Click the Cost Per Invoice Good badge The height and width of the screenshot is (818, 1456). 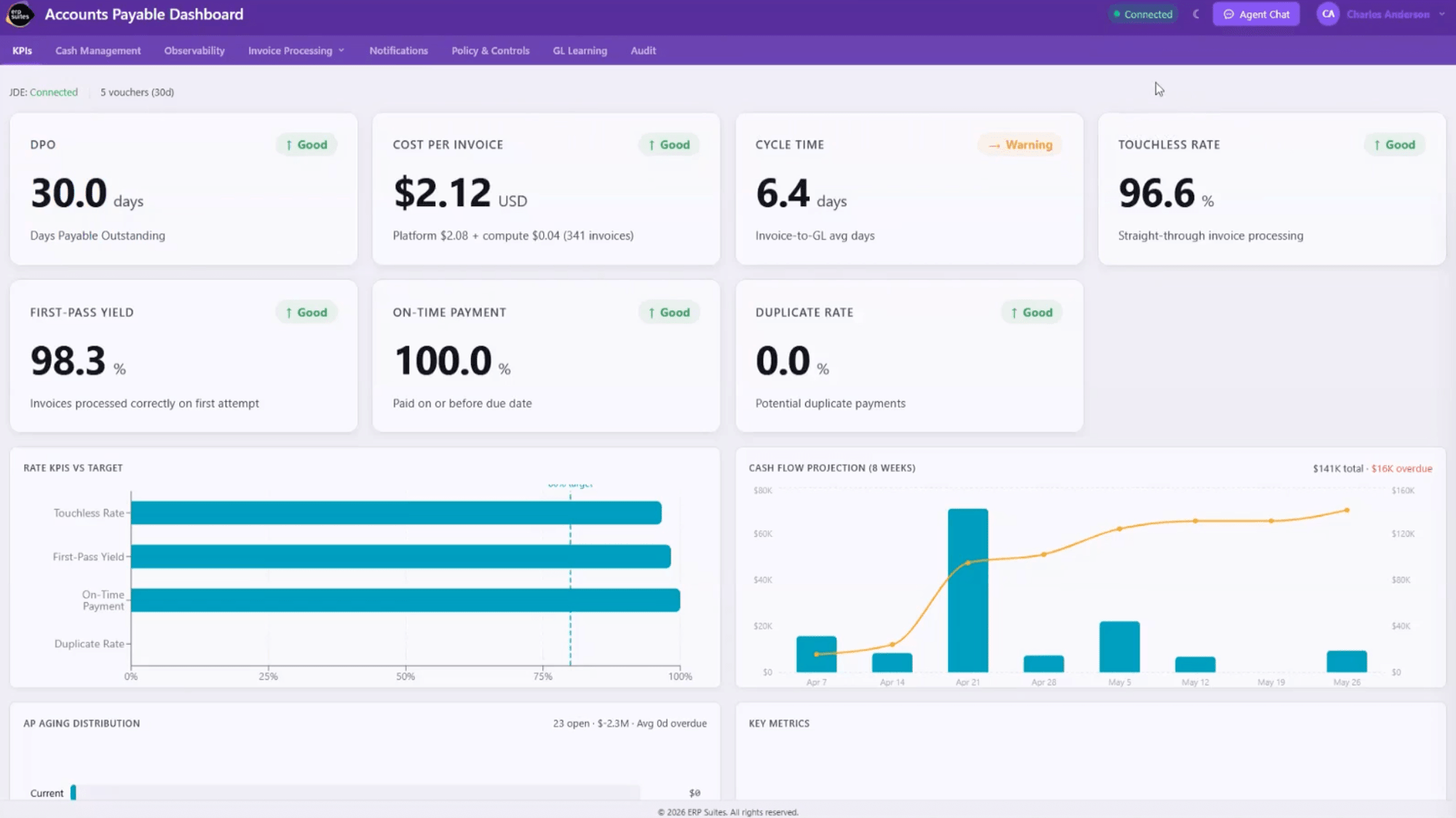coord(669,145)
